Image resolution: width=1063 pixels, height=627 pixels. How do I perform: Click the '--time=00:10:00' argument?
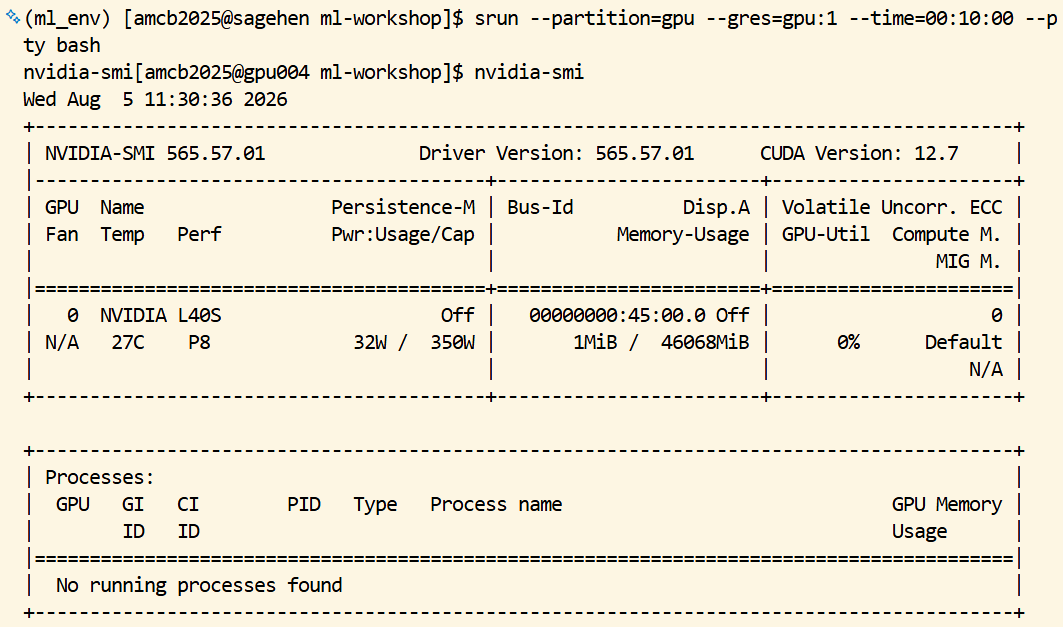click(931, 18)
